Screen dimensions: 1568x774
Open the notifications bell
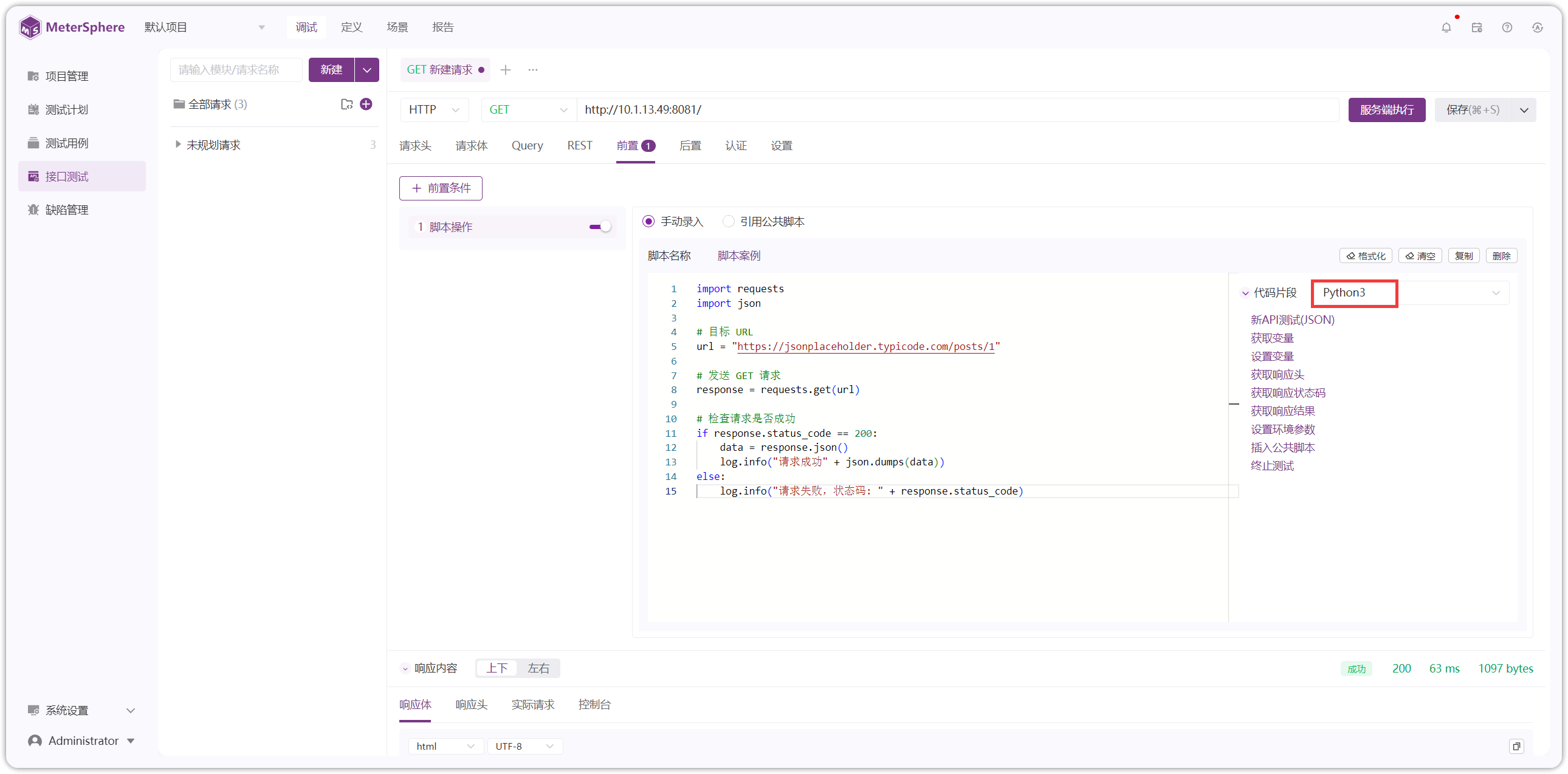tap(1446, 27)
